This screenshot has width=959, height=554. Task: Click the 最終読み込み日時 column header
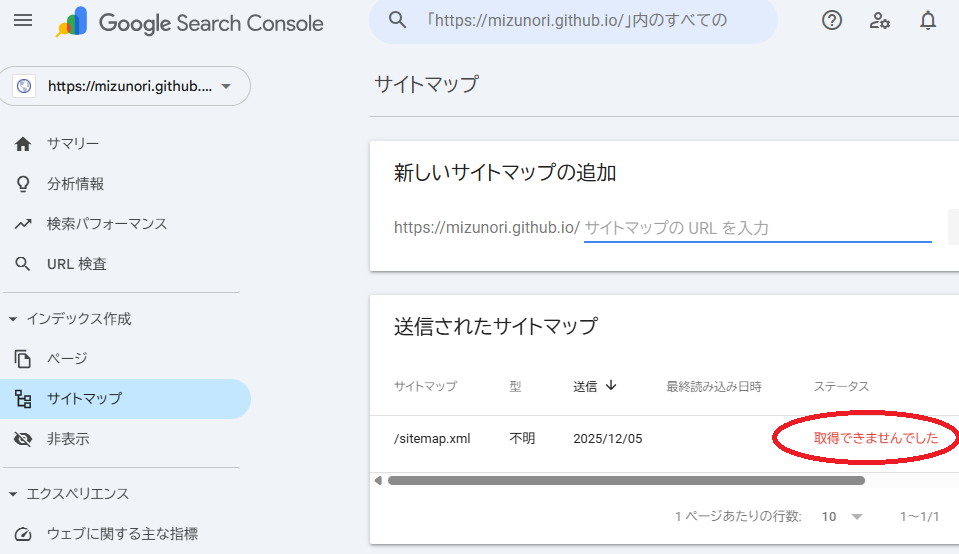pos(714,386)
